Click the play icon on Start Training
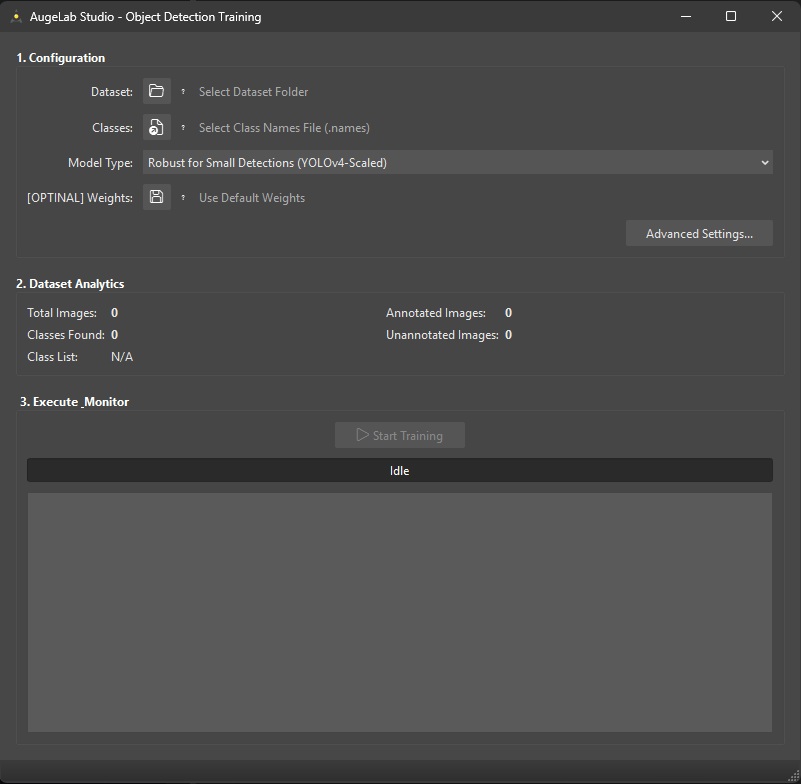Screen dimensions: 801x784 pyautogui.click(x=363, y=435)
